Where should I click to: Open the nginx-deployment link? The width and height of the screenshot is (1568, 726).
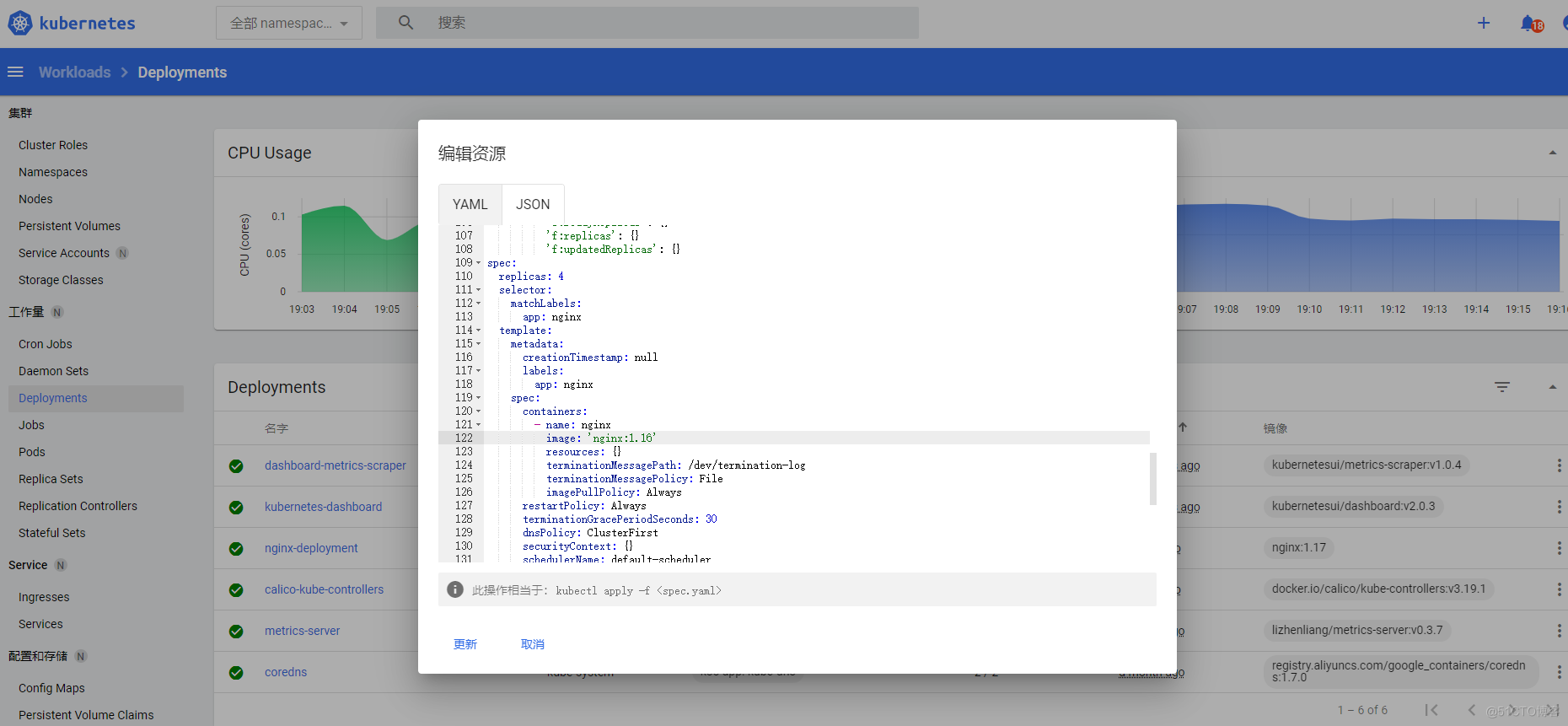(x=311, y=548)
